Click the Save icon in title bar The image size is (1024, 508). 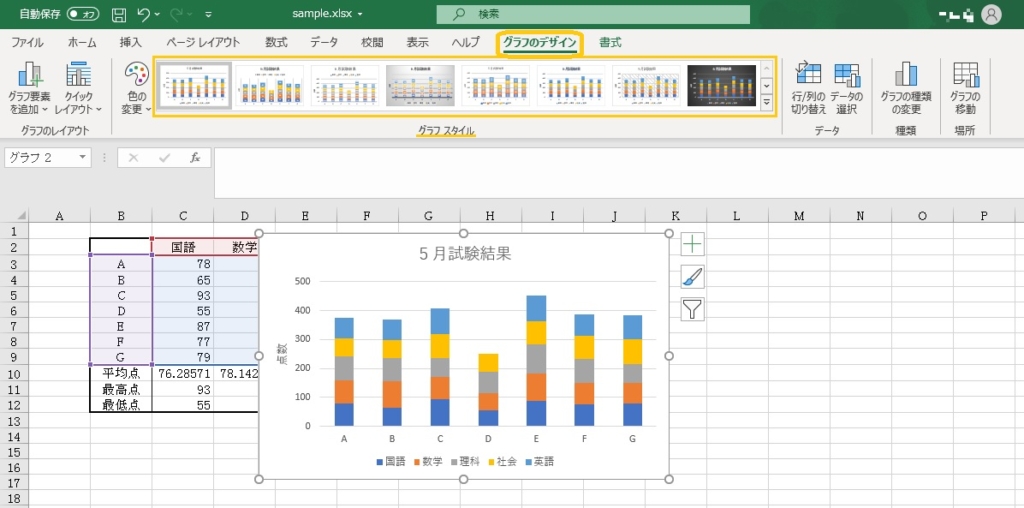coord(119,15)
